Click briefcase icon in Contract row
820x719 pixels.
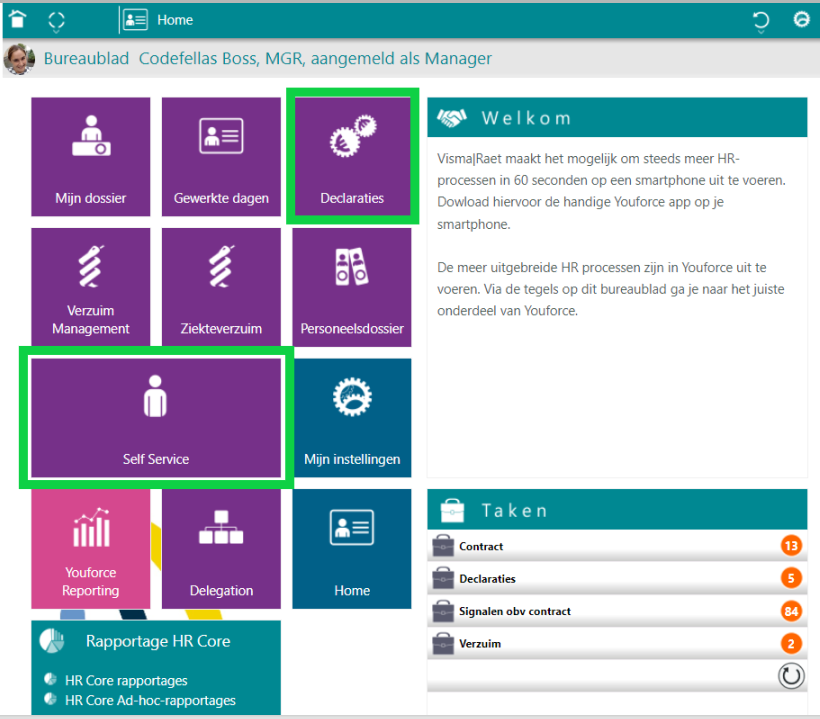click(x=443, y=545)
